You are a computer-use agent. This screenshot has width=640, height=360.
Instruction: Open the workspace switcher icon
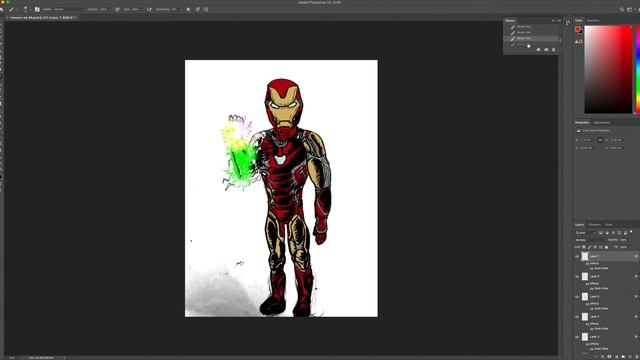[x=631, y=9]
